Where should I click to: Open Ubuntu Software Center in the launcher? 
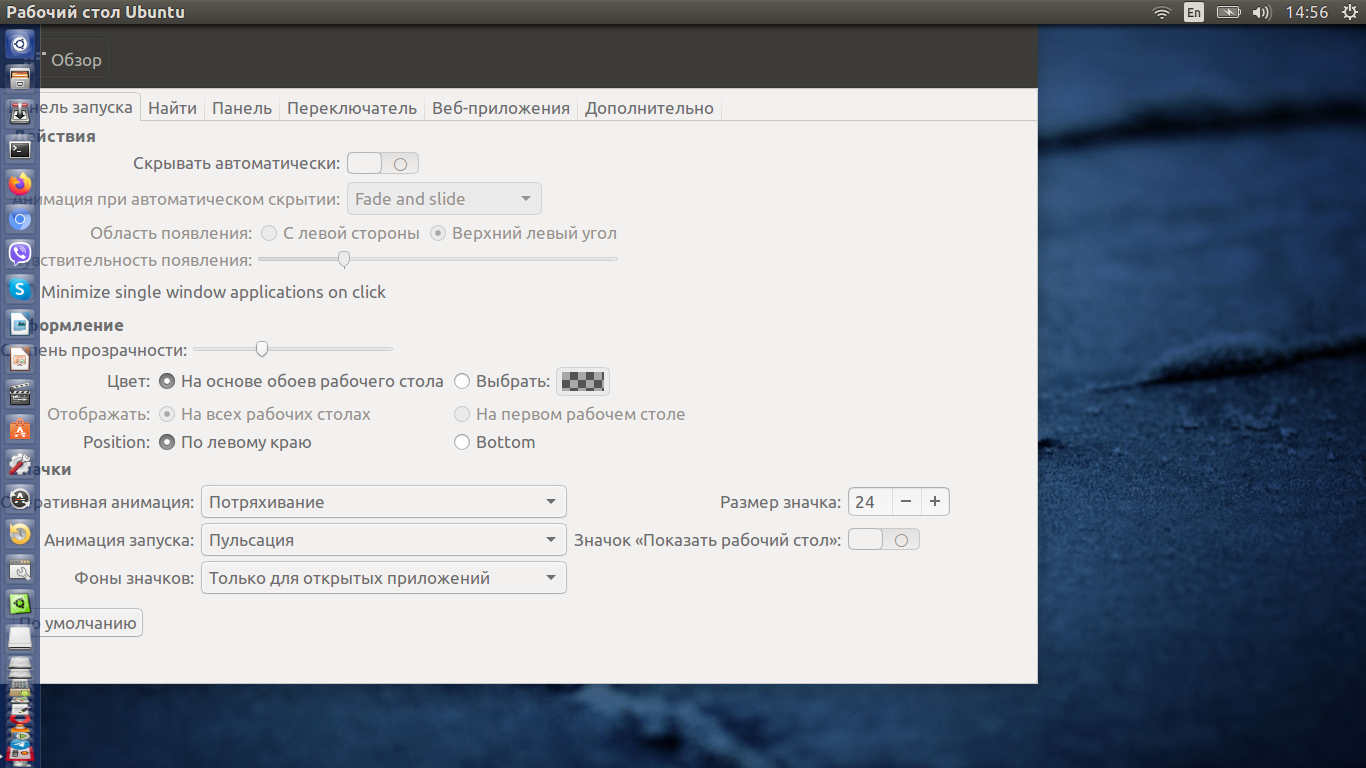pyautogui.click(x=20, y=430)
